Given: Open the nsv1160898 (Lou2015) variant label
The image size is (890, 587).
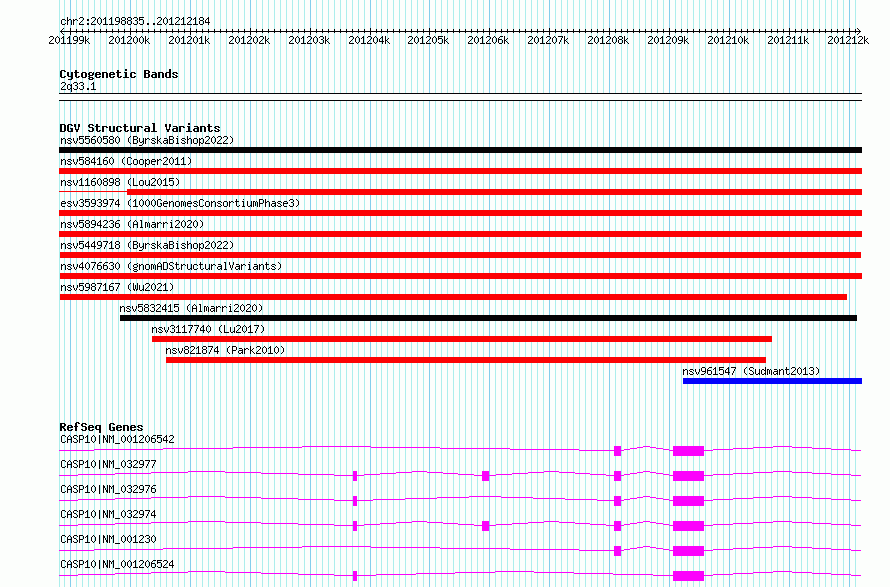Looking at the screenshot, I should click(x=120, y=182).
